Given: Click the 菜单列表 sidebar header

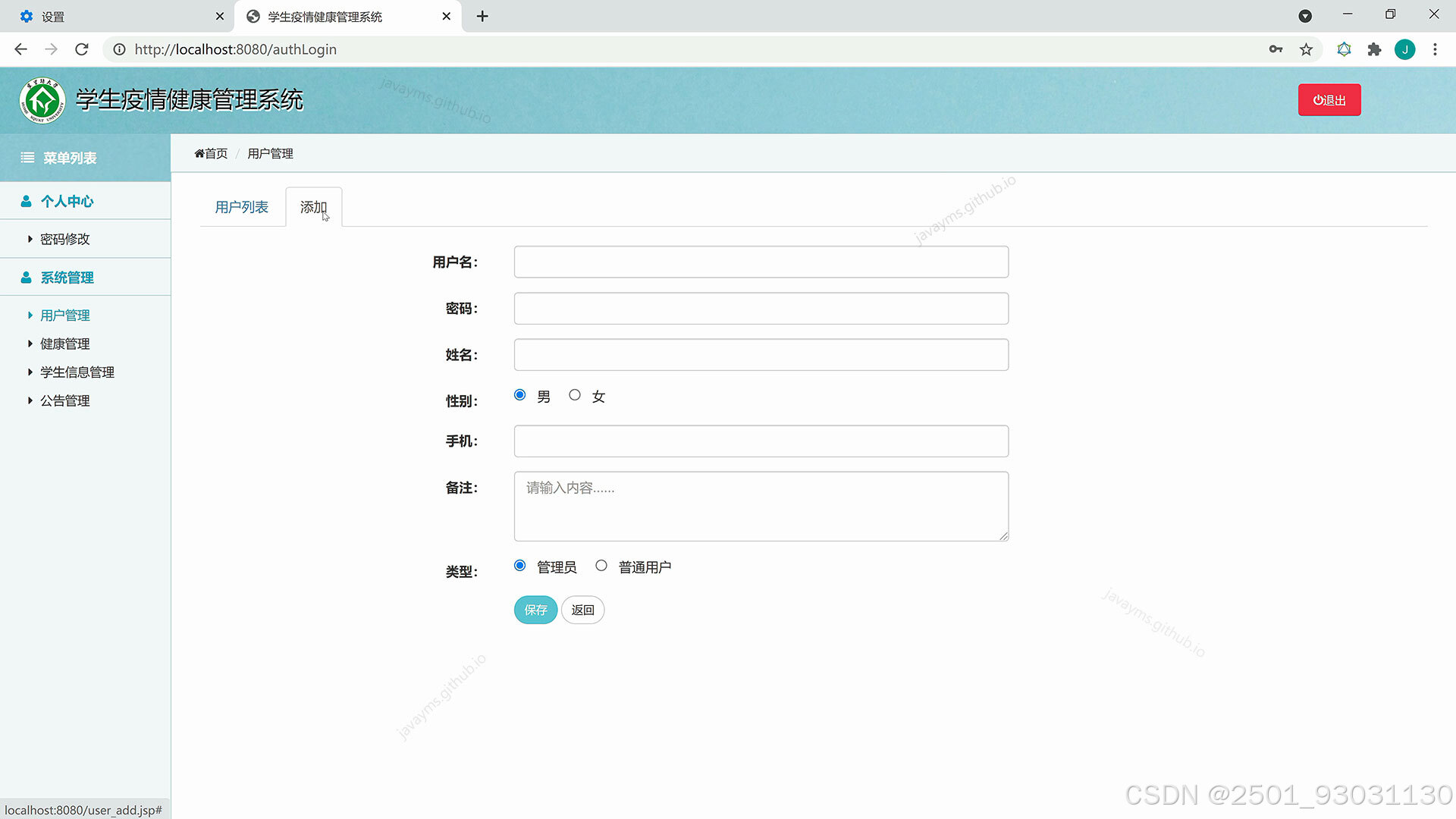Looking at the screenshot, I should coord(85,158).
